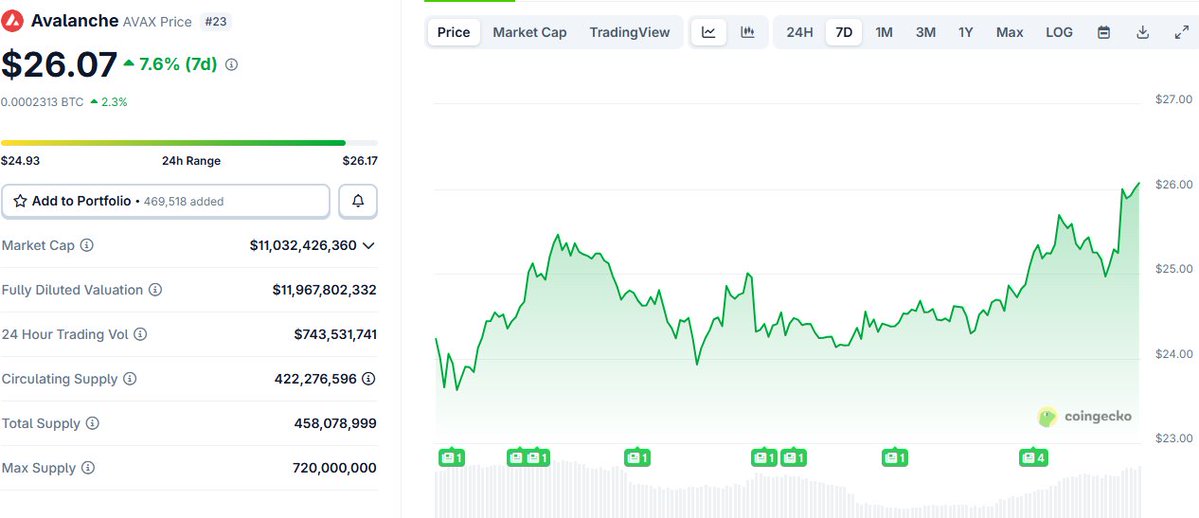Click the $11,032,426,360 market cap value
Viewport: 1199px width, 518px height.
(x=303, y=246)
